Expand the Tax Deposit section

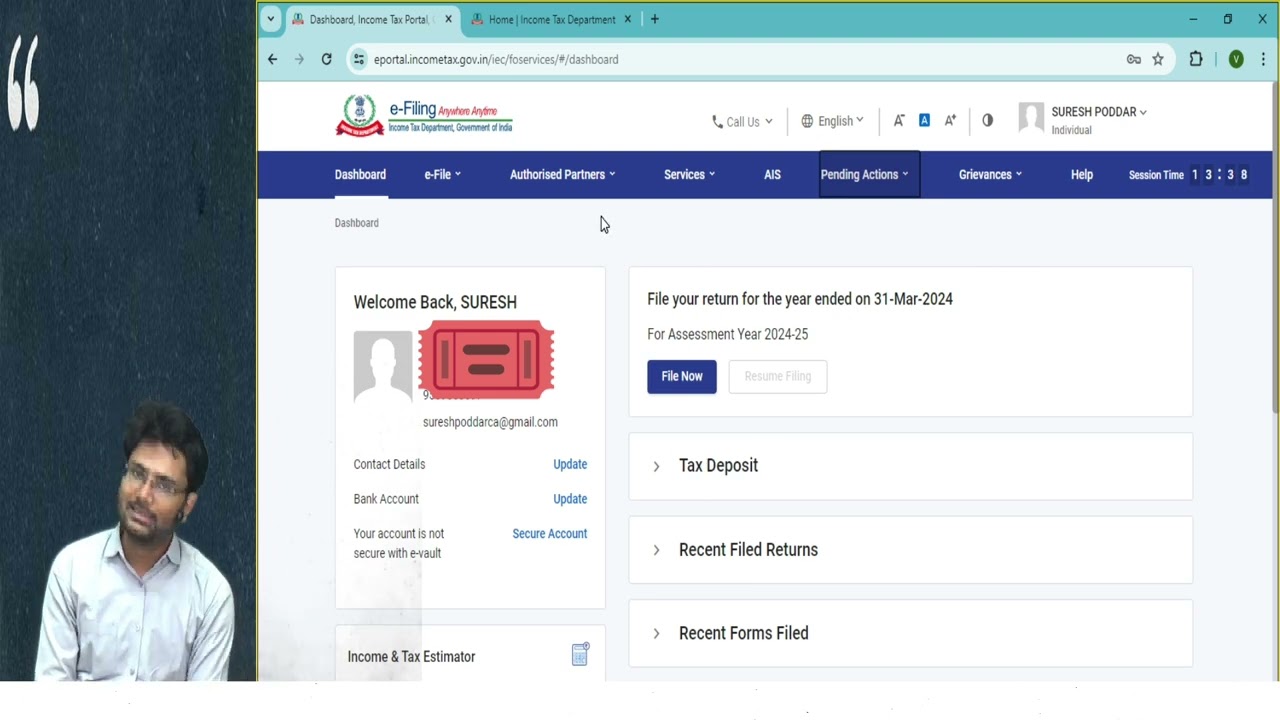coord(910,465)
